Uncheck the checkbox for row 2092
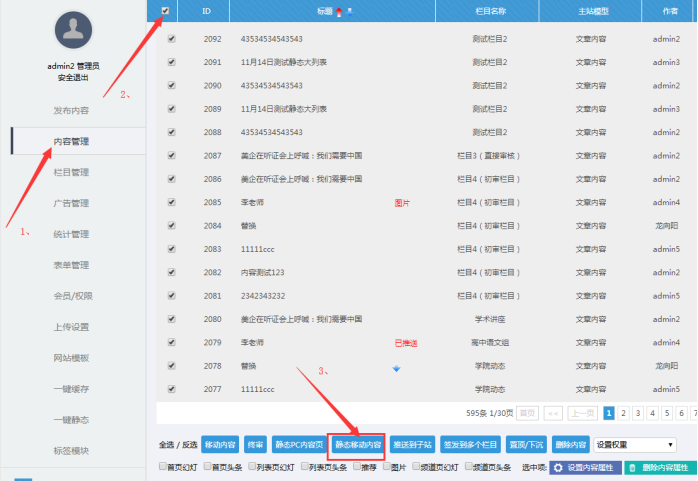698x481 pixels. [171, 39]
